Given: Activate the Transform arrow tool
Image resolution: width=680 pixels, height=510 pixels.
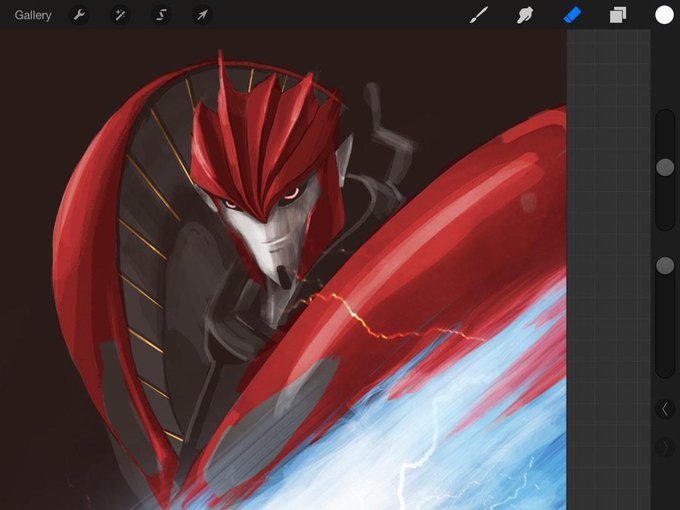Looking at the screenshot, I should (202, 15).
